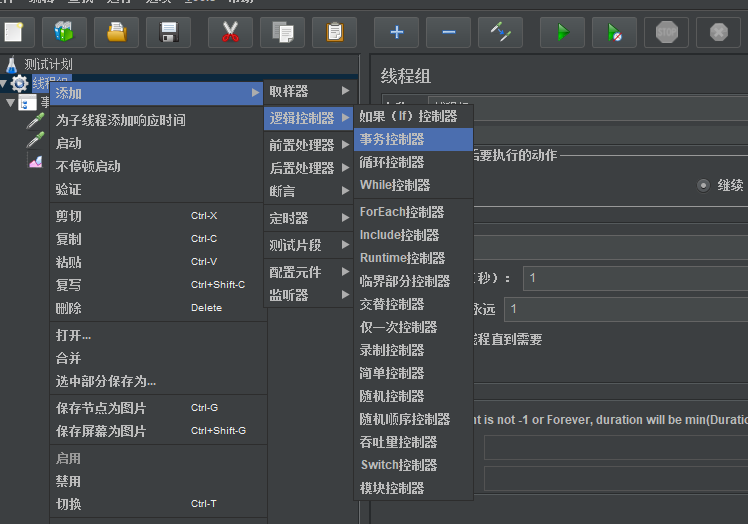
Task: Click 为子线程添加响应时间 menu entry
Action: pos(158,120)
